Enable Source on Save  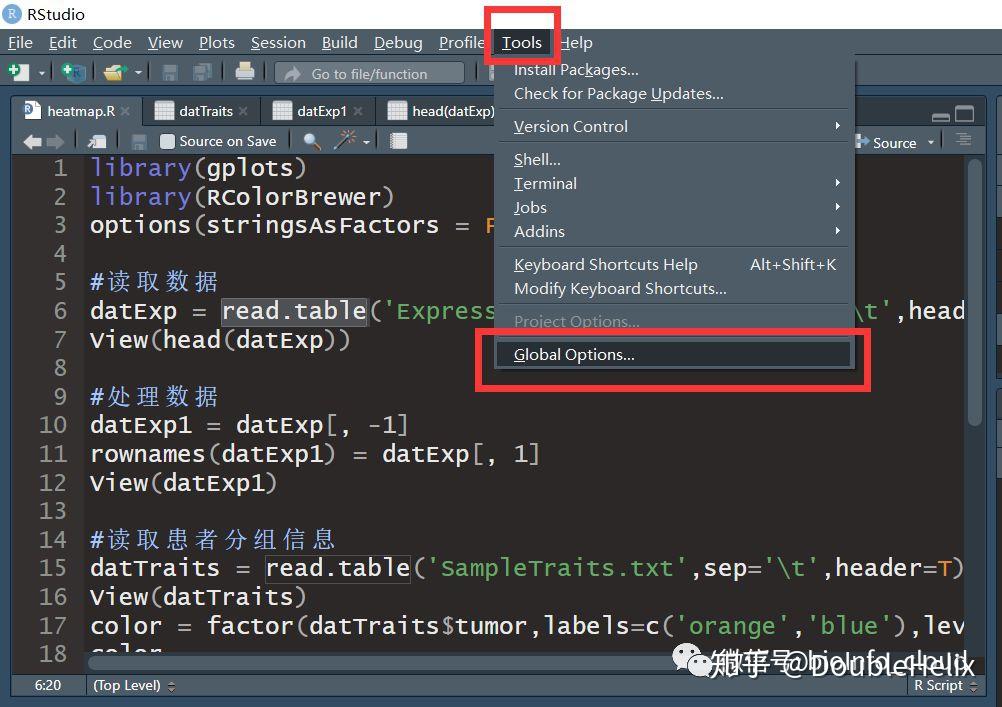[x=165, y=140]
